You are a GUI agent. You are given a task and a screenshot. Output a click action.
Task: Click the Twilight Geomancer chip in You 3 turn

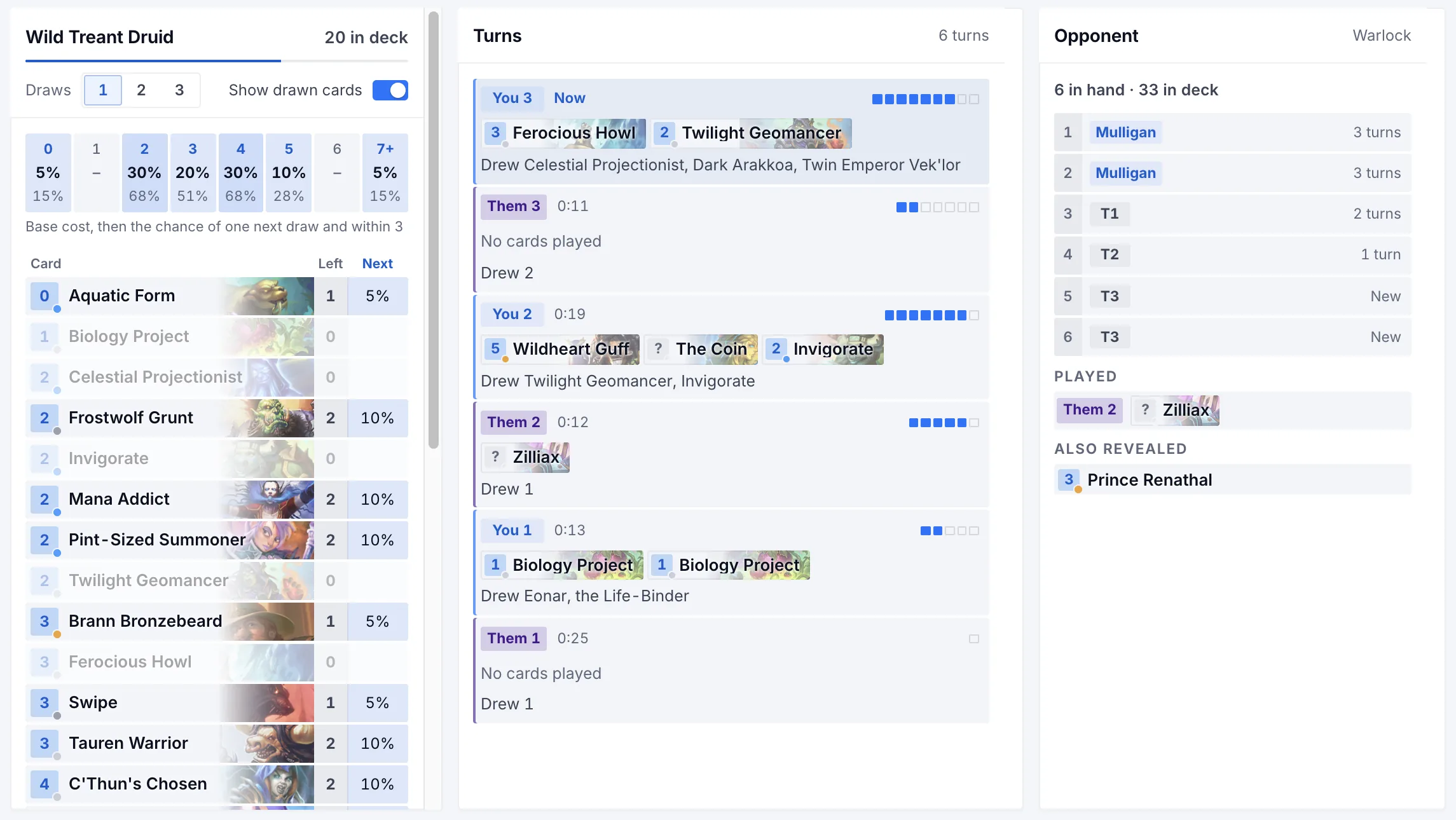(x=752, y=133)
